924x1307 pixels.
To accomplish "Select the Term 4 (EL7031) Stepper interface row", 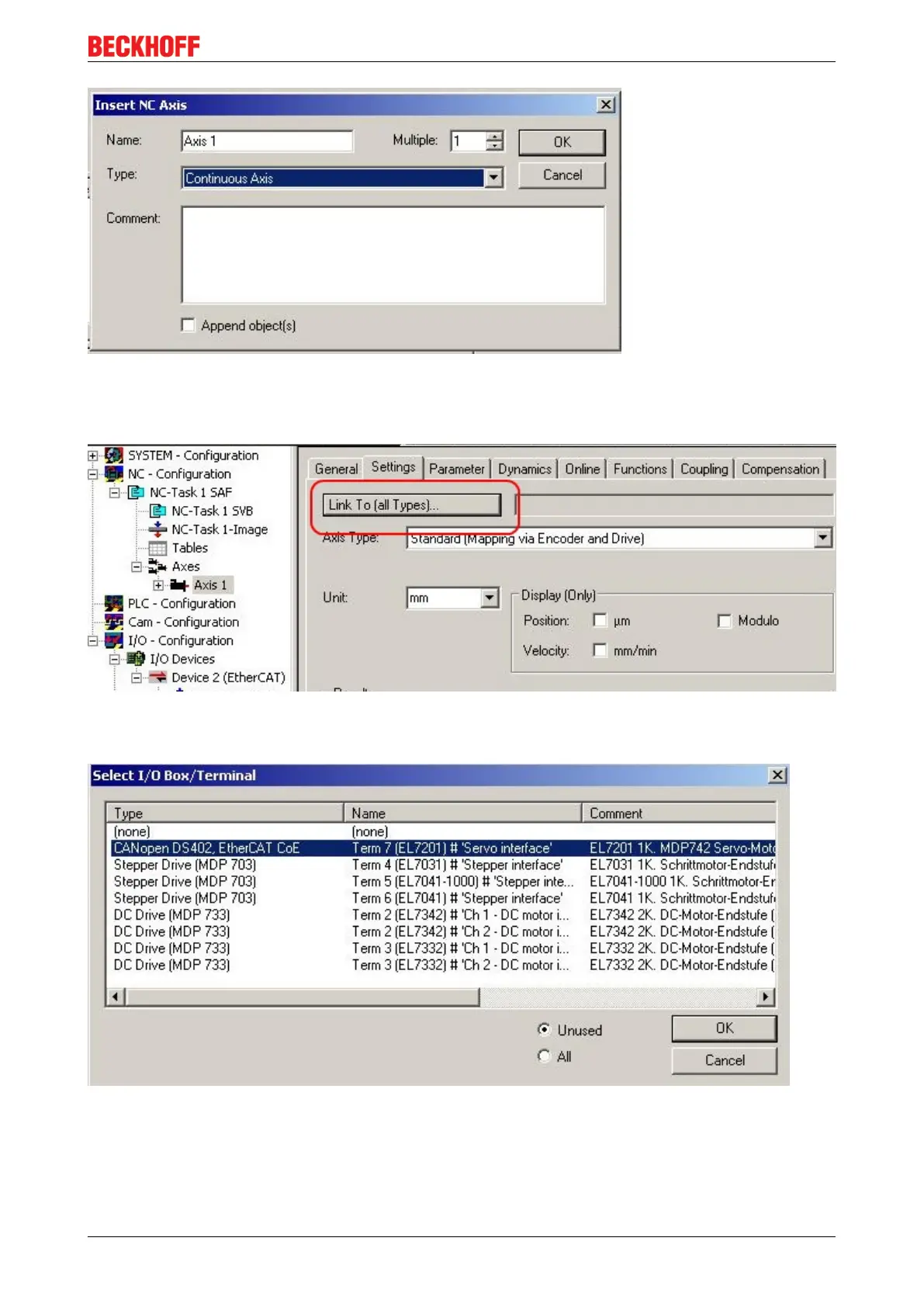I will pyautogui.click(x=443, y=865).
